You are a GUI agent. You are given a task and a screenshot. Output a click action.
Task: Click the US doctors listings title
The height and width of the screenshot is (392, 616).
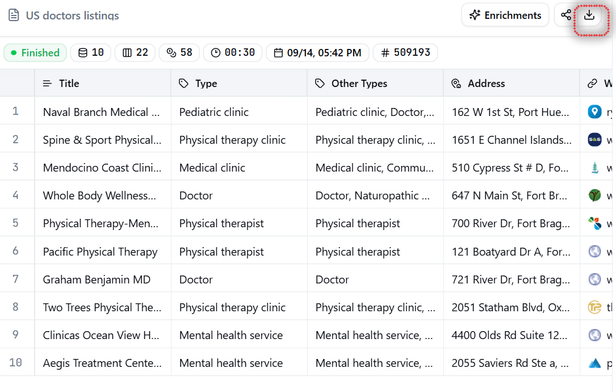(x=72, y=16)
